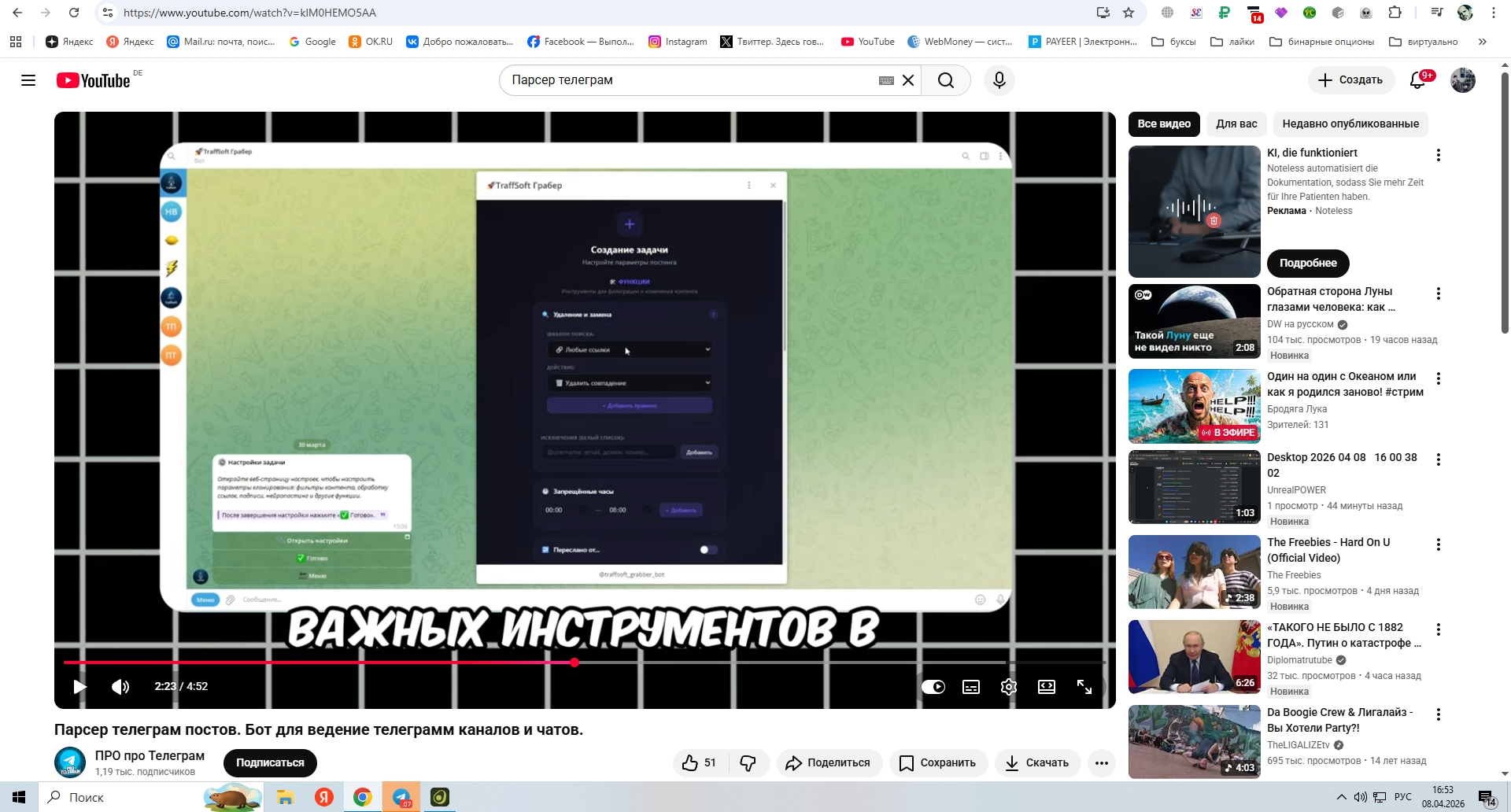Mute the video volume
This screenshot has height=812, width=1511.
tap(120, 687)
